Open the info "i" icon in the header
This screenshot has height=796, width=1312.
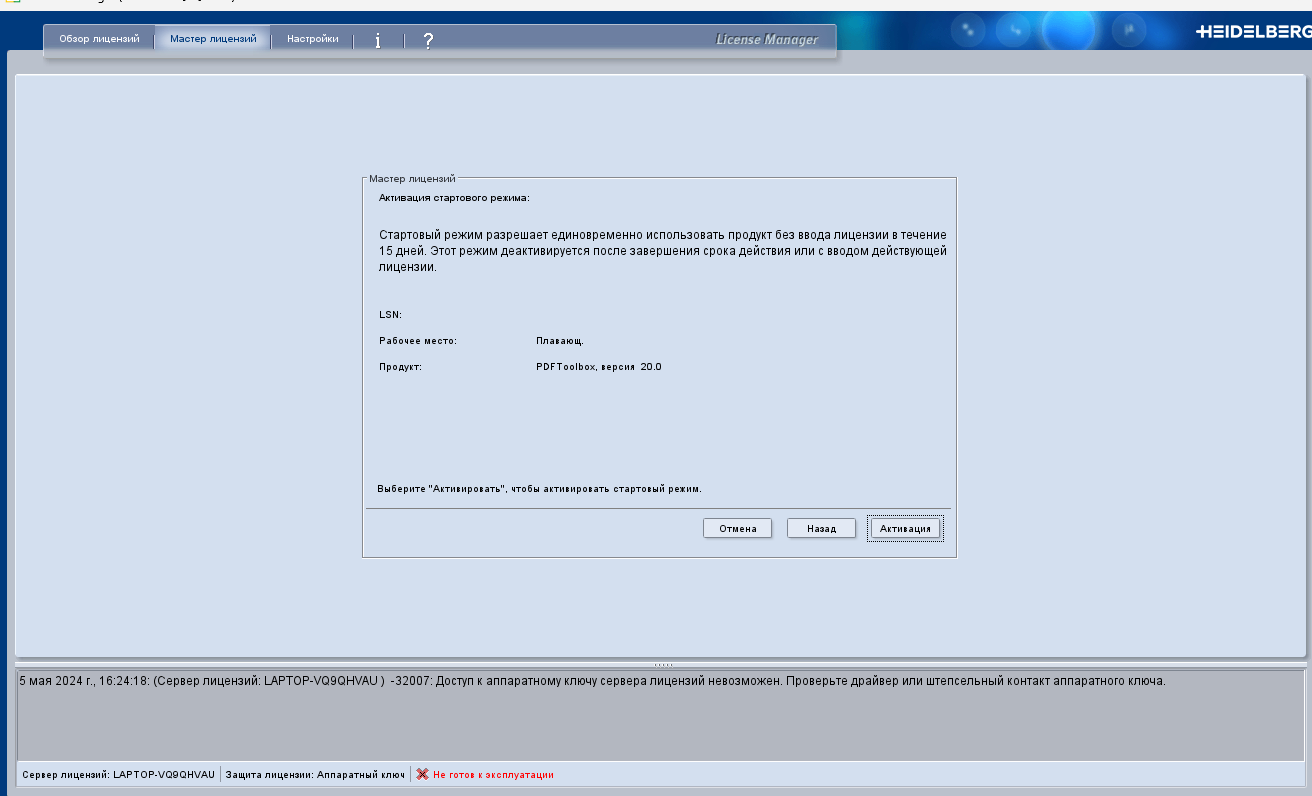(378, 40)
